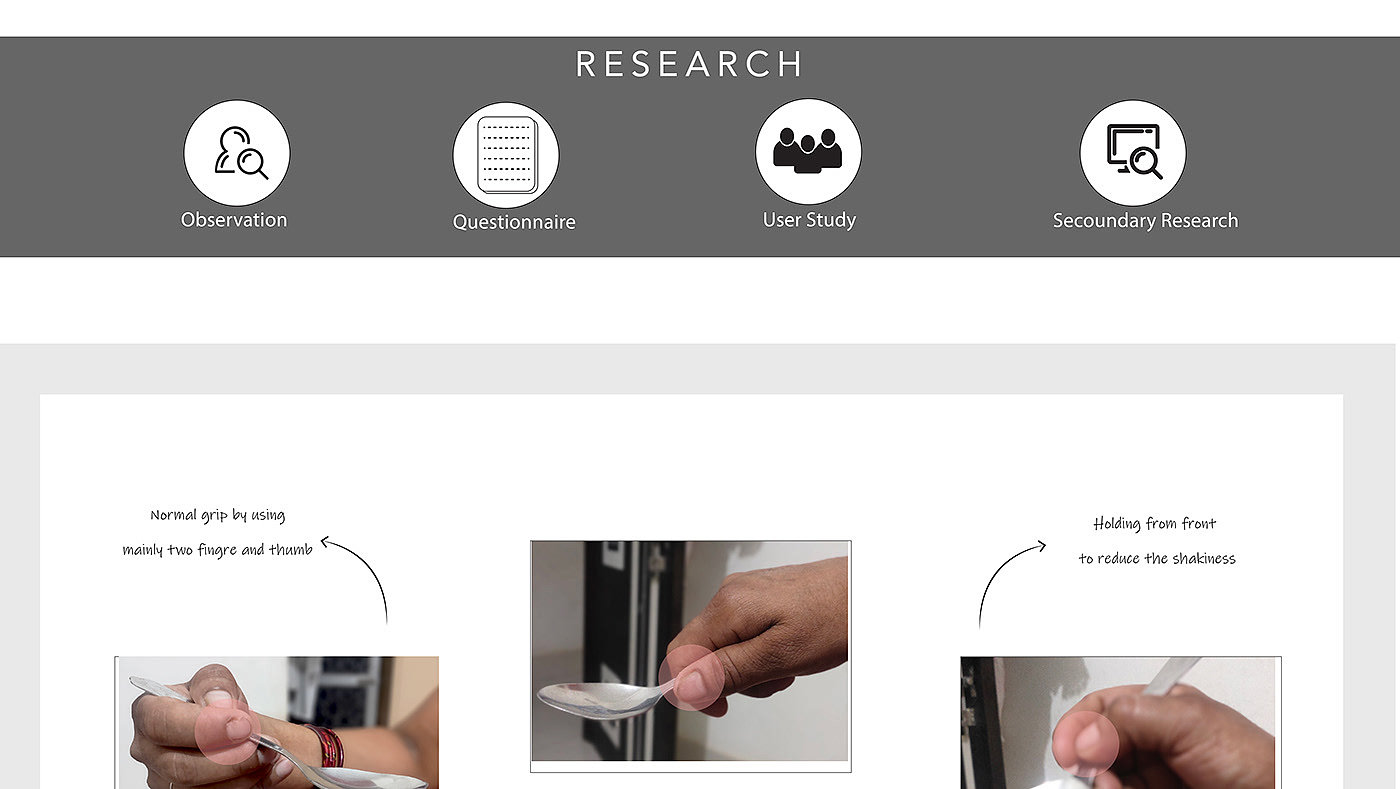
Task: Select the Observation label
Action: [234, 220]
